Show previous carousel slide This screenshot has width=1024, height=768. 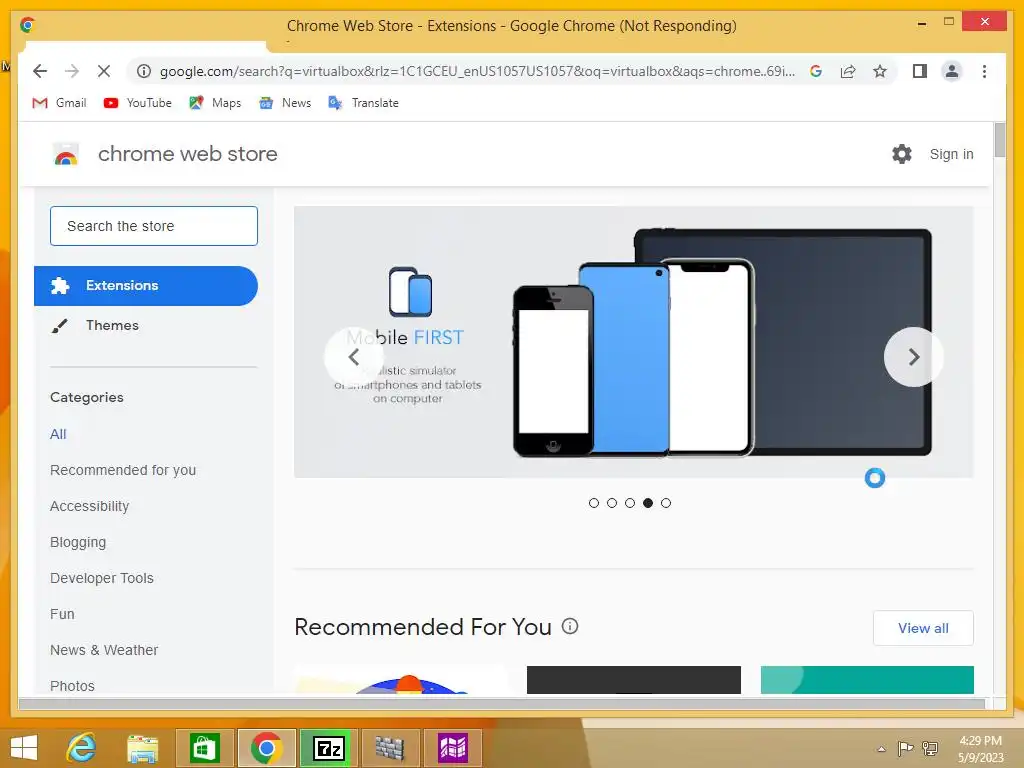(x=354, y=357)
